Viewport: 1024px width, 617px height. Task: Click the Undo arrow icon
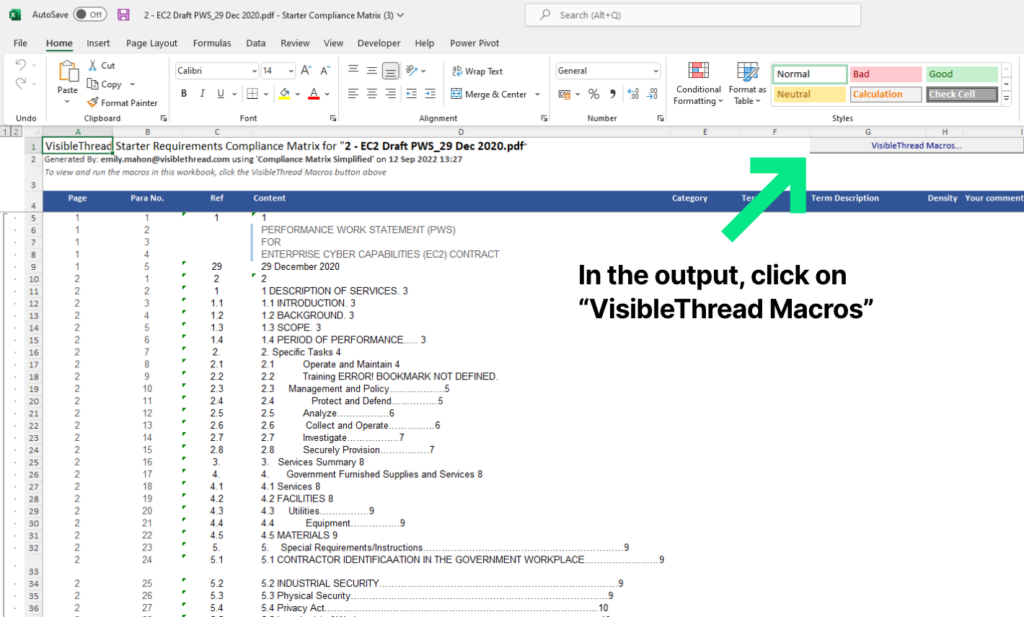pyautogui.click(x=21, y=65)
